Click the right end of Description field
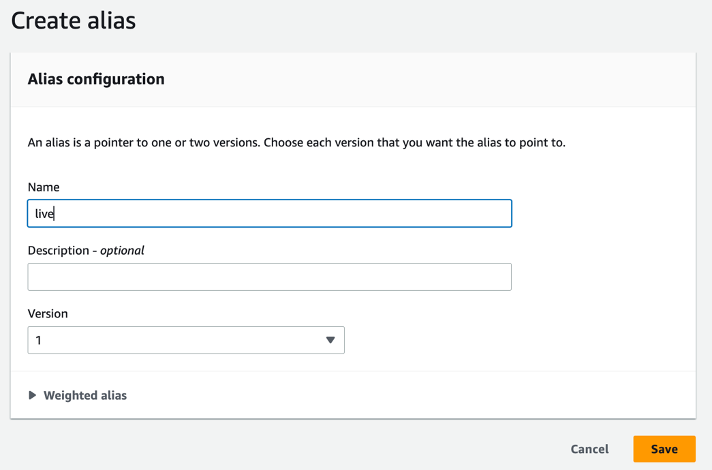 click(490, 277)
